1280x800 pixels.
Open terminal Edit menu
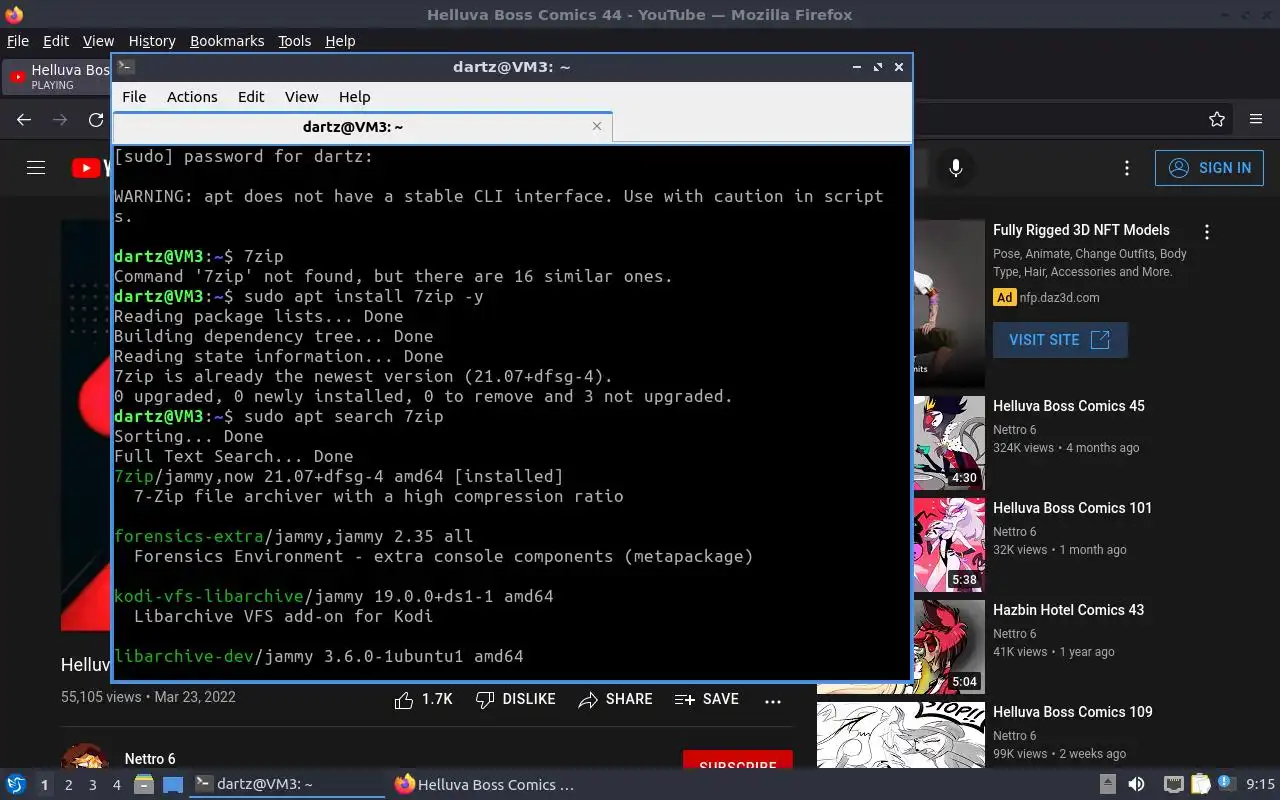coord(251,97)
